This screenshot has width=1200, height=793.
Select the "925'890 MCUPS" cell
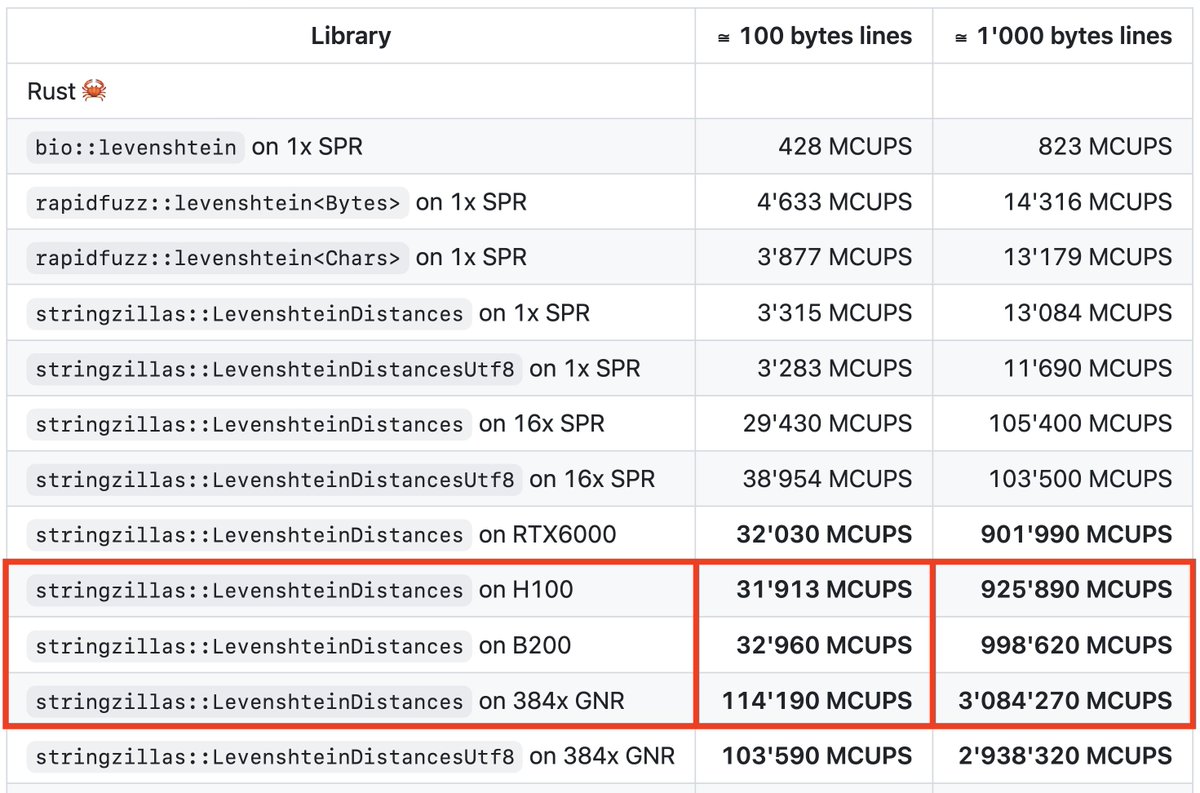(x=1063, y=590)
